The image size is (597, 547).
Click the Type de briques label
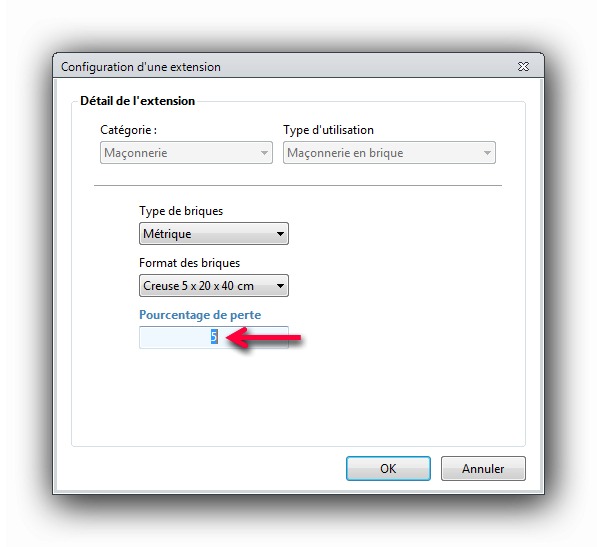pyautogui.click(x=181, y=211)
